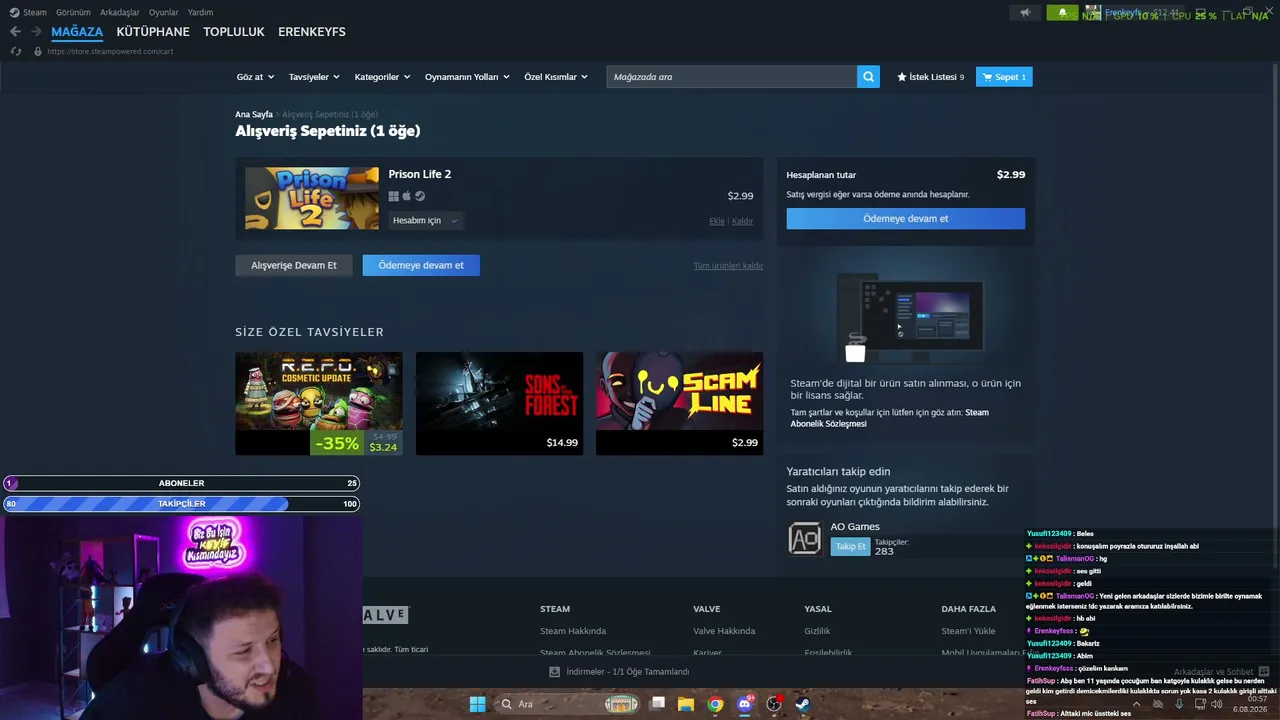Open the ERENKEYFS profile tab
Viewport: 1280px width, 720px height.
click(312, 32)
